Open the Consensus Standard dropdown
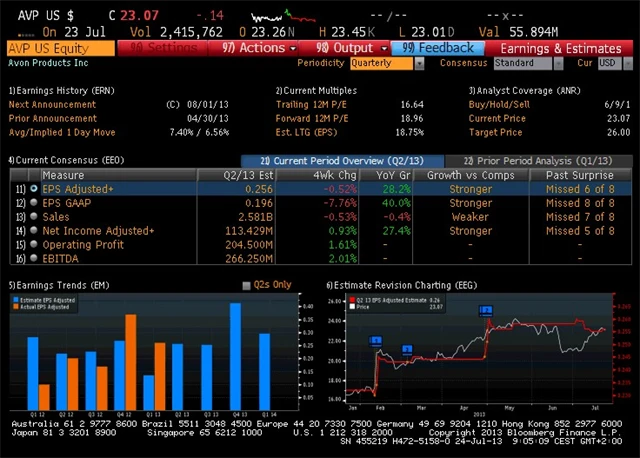This screenshot has width=640, height=458. (x=528, y=63)
